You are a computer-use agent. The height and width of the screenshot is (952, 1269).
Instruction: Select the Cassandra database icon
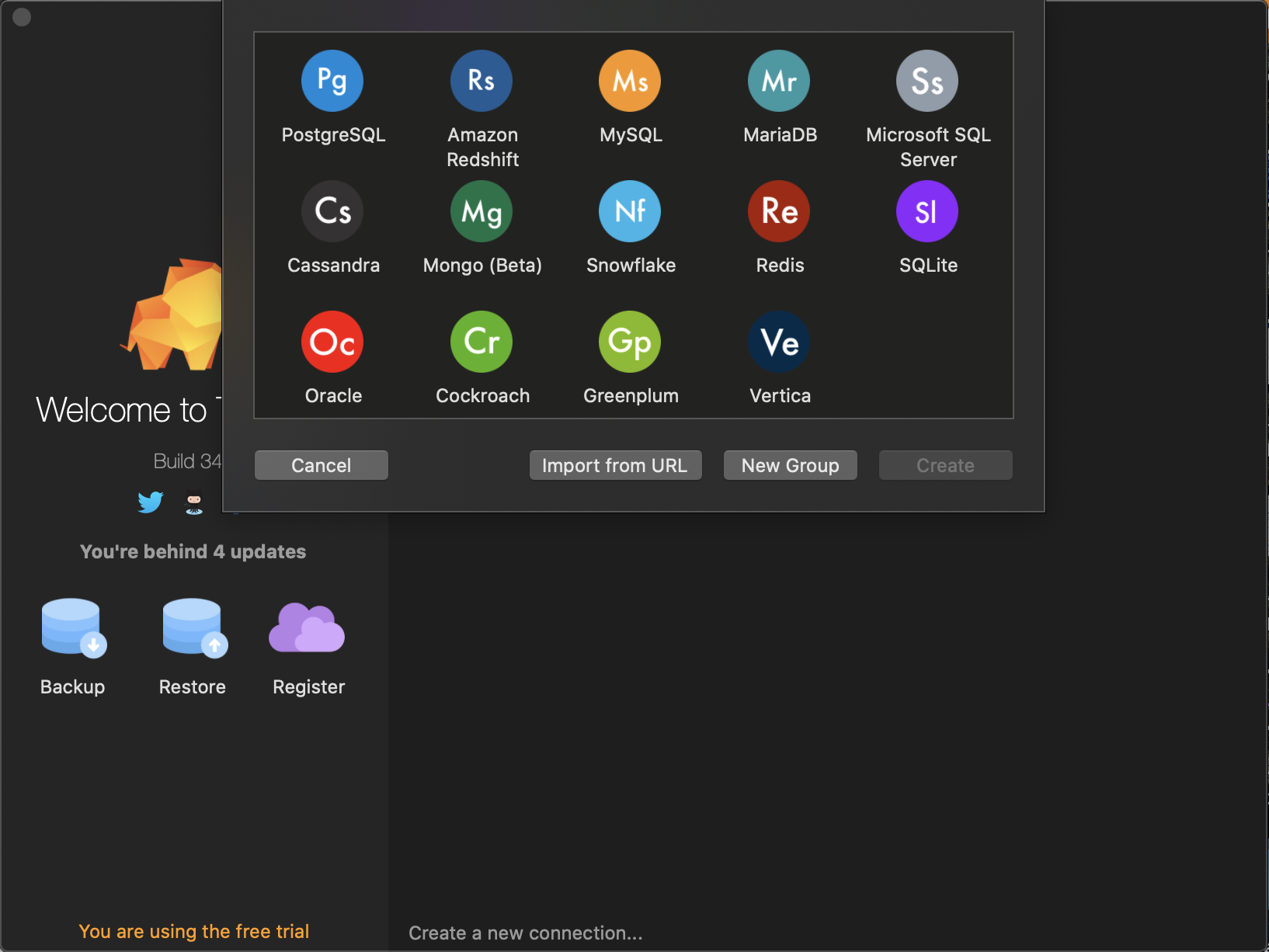click(x=332, y=211)
